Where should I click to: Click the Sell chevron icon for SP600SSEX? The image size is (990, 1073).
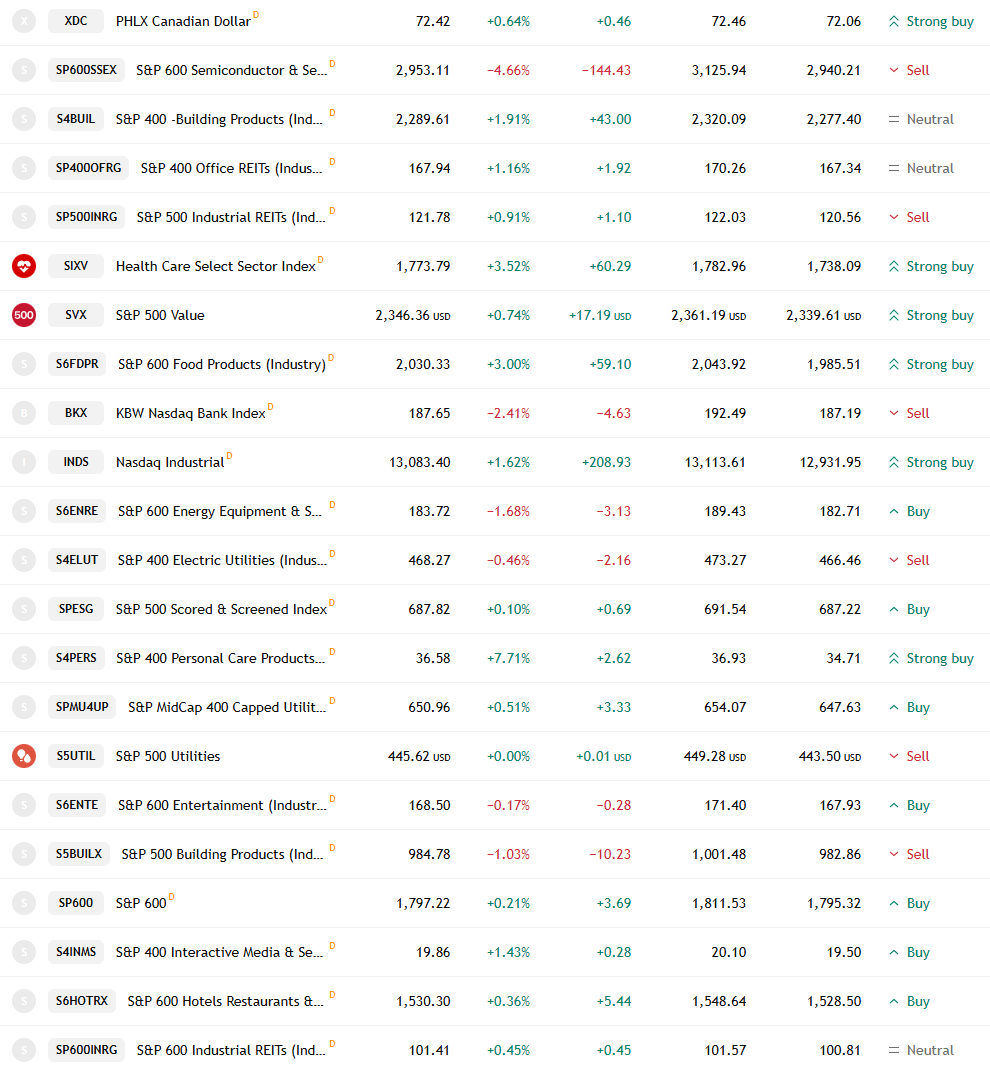[x=894, y=70]
